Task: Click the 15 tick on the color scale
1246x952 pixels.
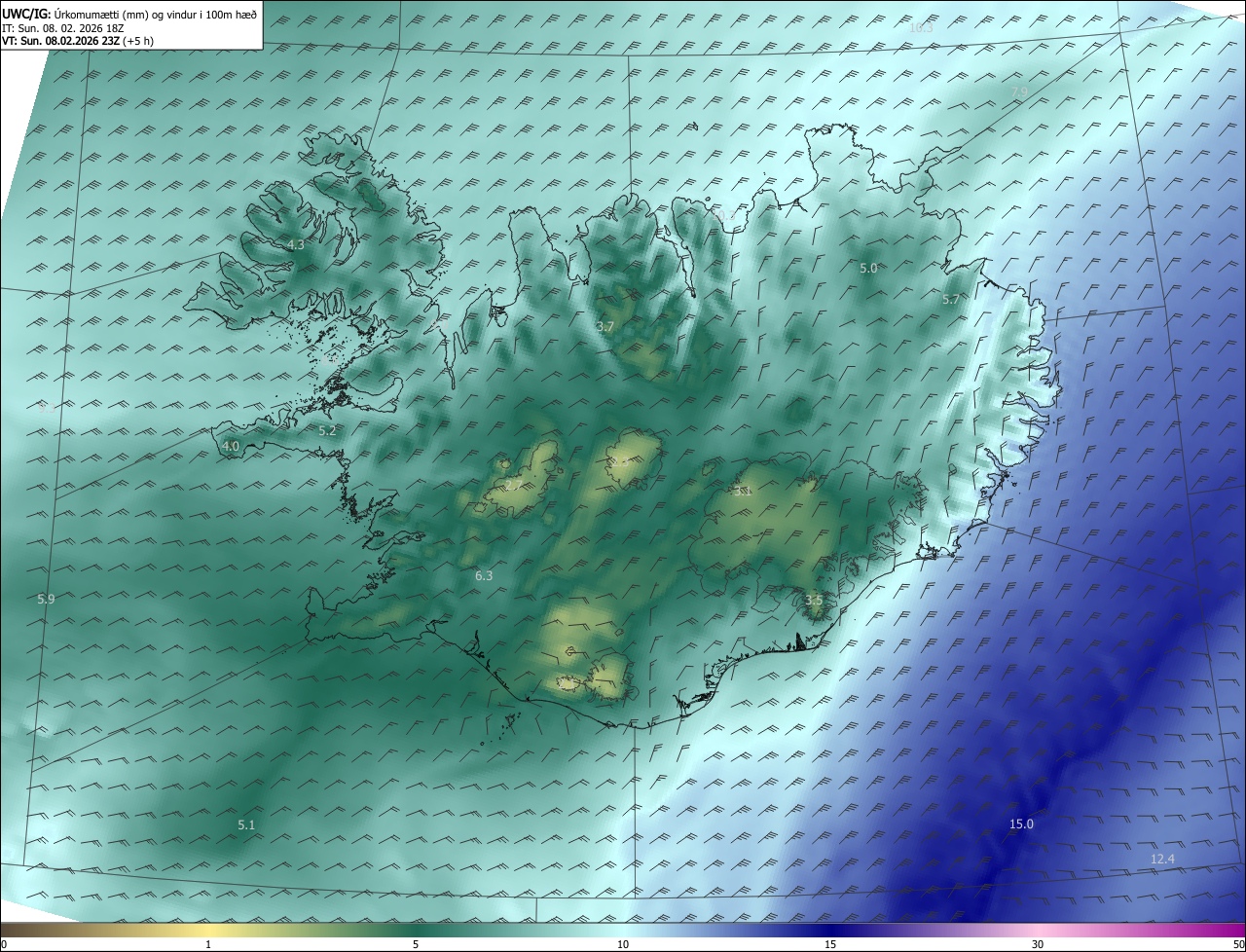Action: (830, 945)
